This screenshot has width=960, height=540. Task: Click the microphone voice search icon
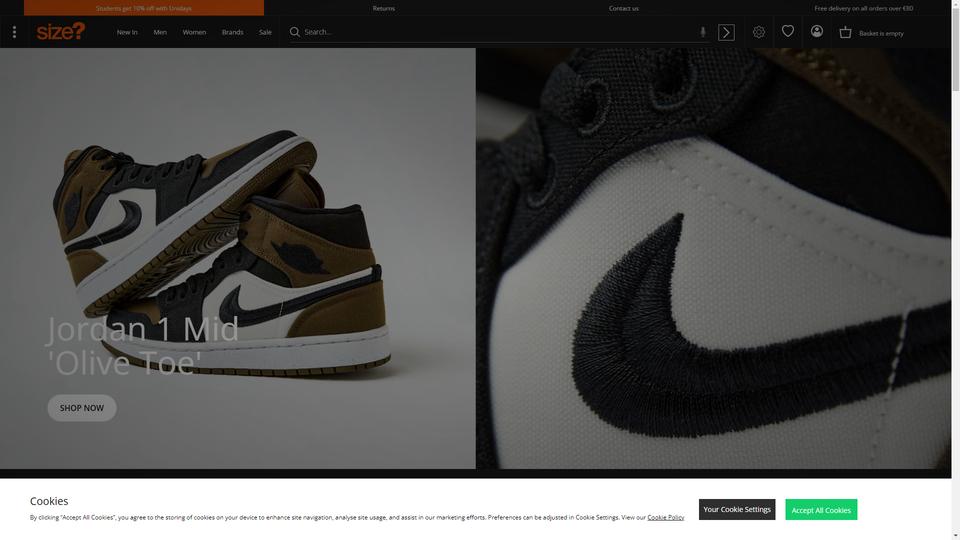(x=703, y=32)
